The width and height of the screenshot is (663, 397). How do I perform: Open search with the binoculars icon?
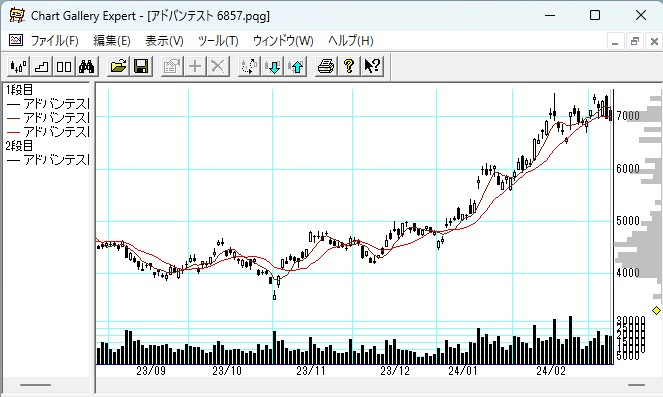(87, 66)
